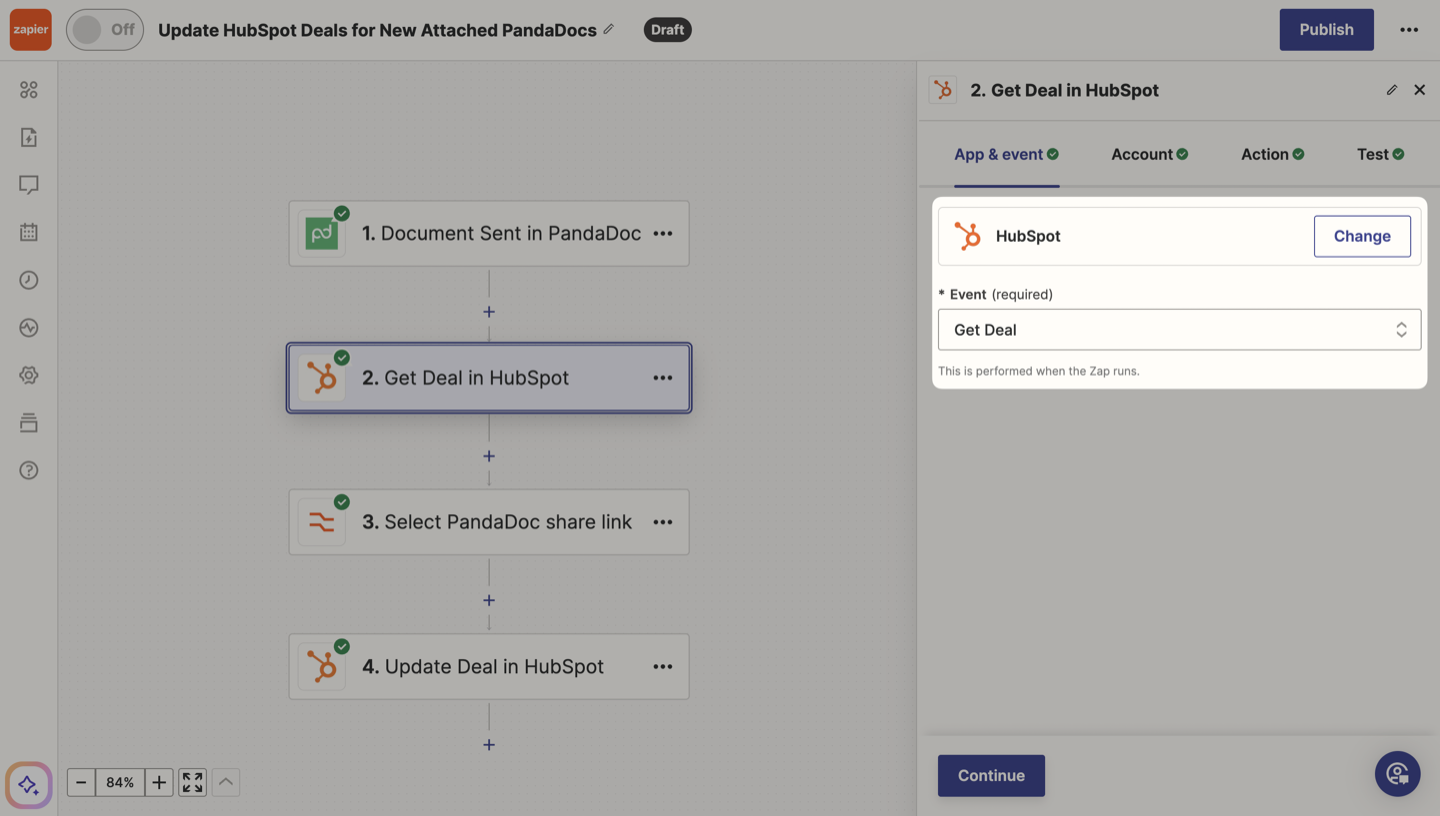Screen dimensions: 1440x816
Task: Open the apps grid icon in sidebar
Action: pyautogui.click(x=29, y=90)
